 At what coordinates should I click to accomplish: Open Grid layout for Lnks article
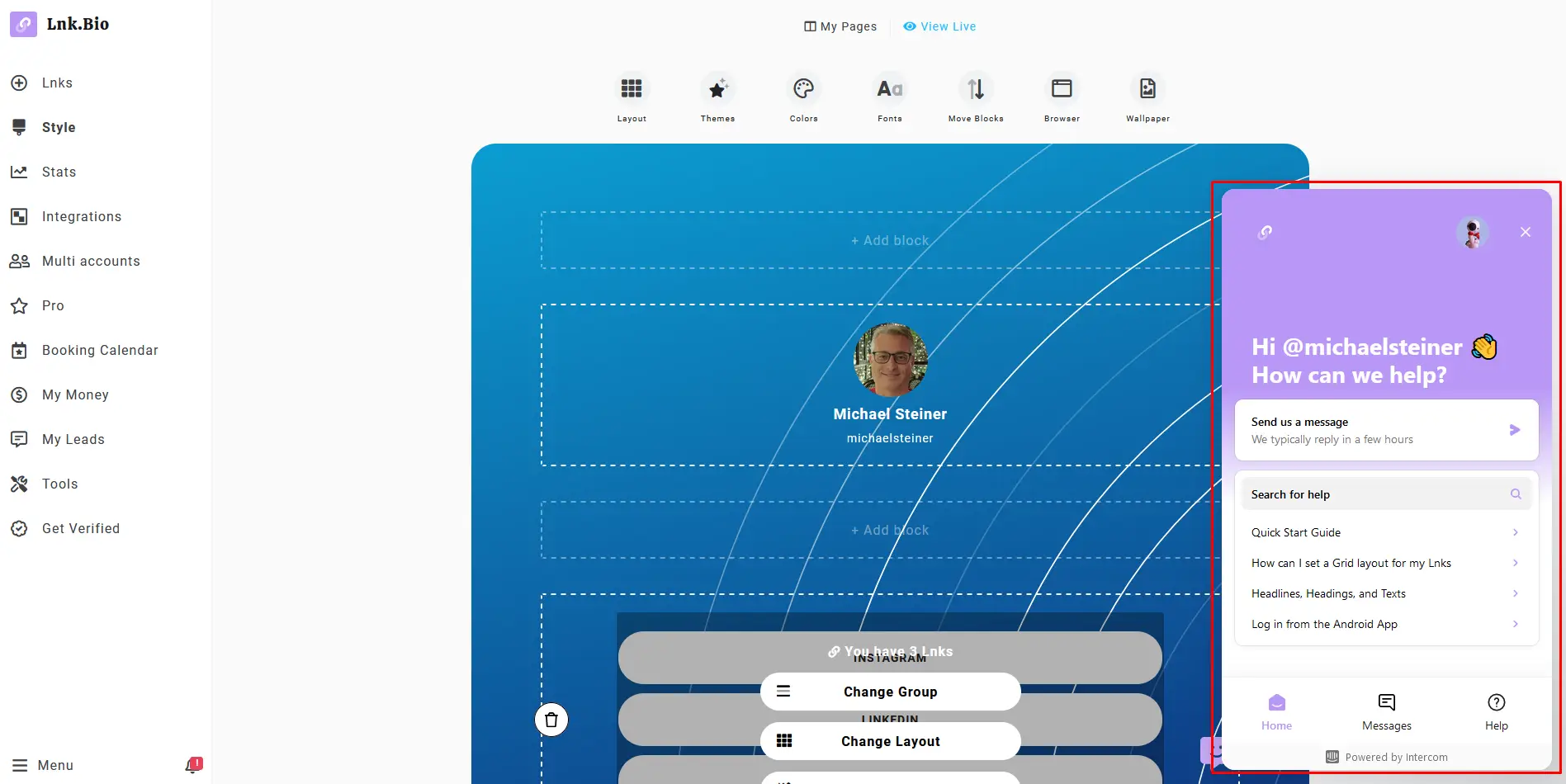pos(1386,563)
